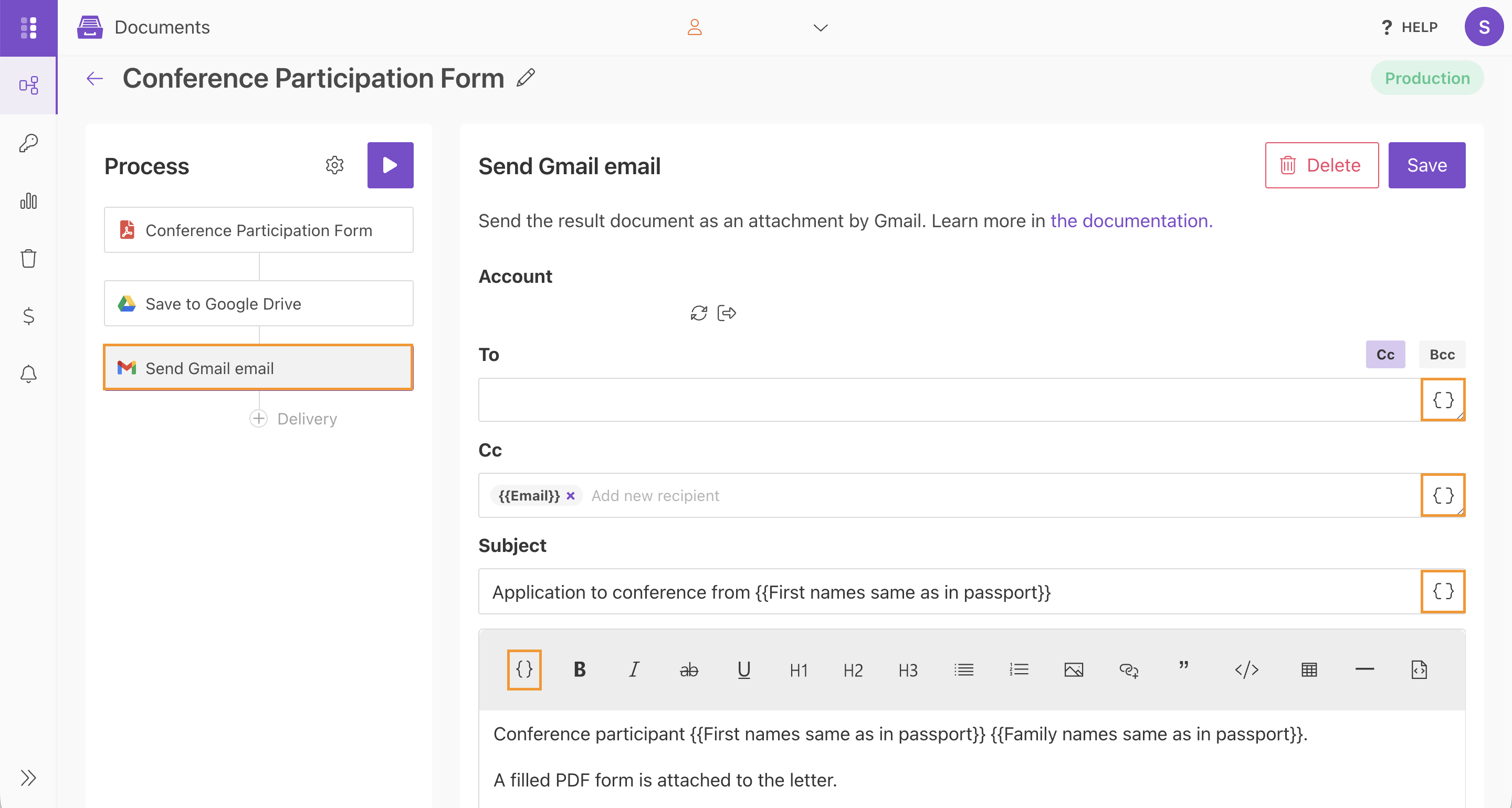Click the Save button
This screenshot has height=808, width=1512.
(x=1426, y=165)
